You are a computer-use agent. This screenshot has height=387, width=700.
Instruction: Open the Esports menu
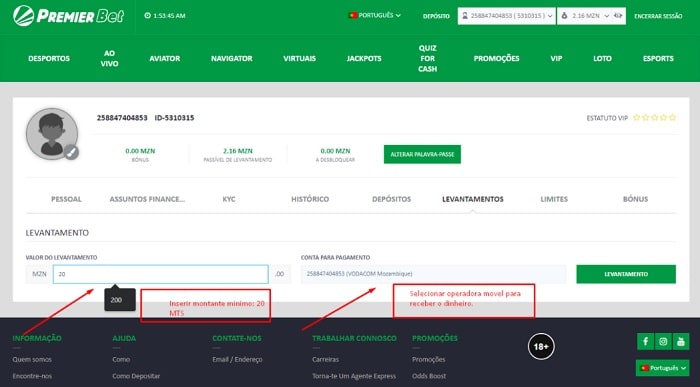point(658,58)
